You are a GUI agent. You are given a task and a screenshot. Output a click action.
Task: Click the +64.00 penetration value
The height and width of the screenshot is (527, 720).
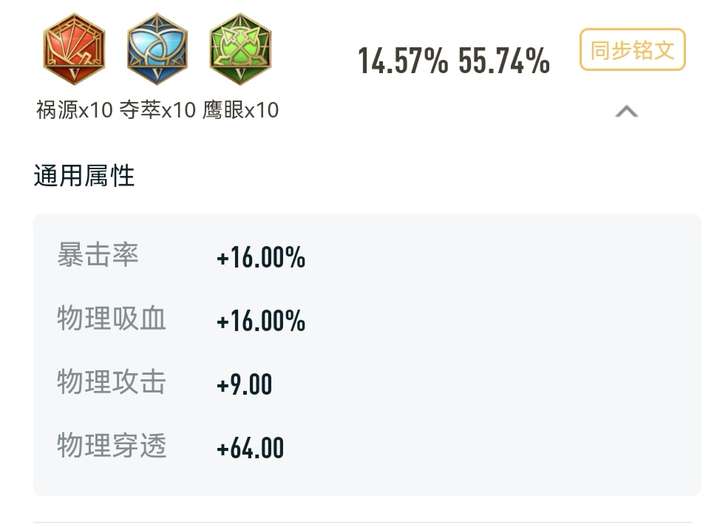(x=250, y=448)
